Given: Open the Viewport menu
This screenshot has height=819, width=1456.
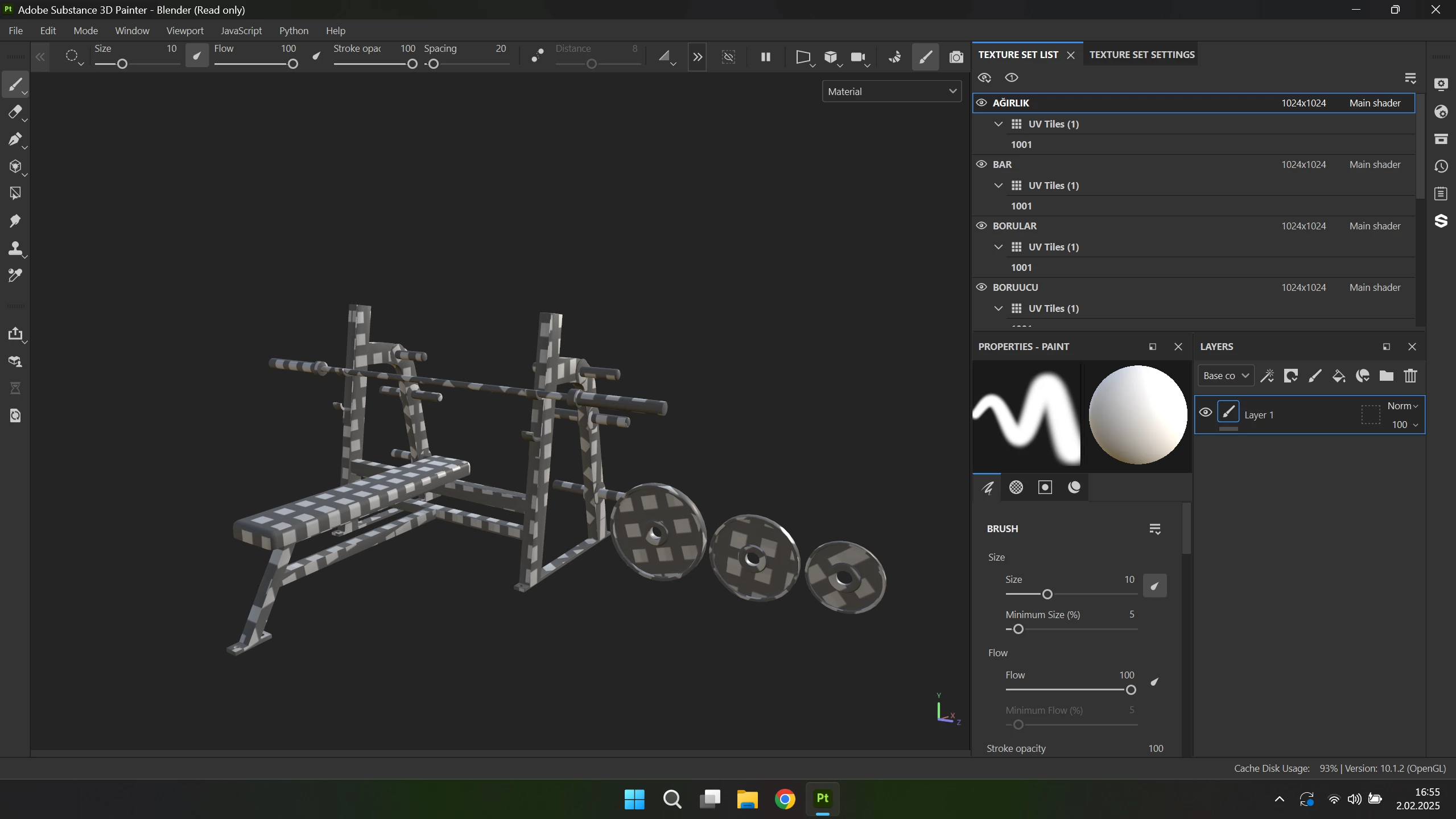Looking at the screenshot, I should pyautogui.click(x=184, y=31).
